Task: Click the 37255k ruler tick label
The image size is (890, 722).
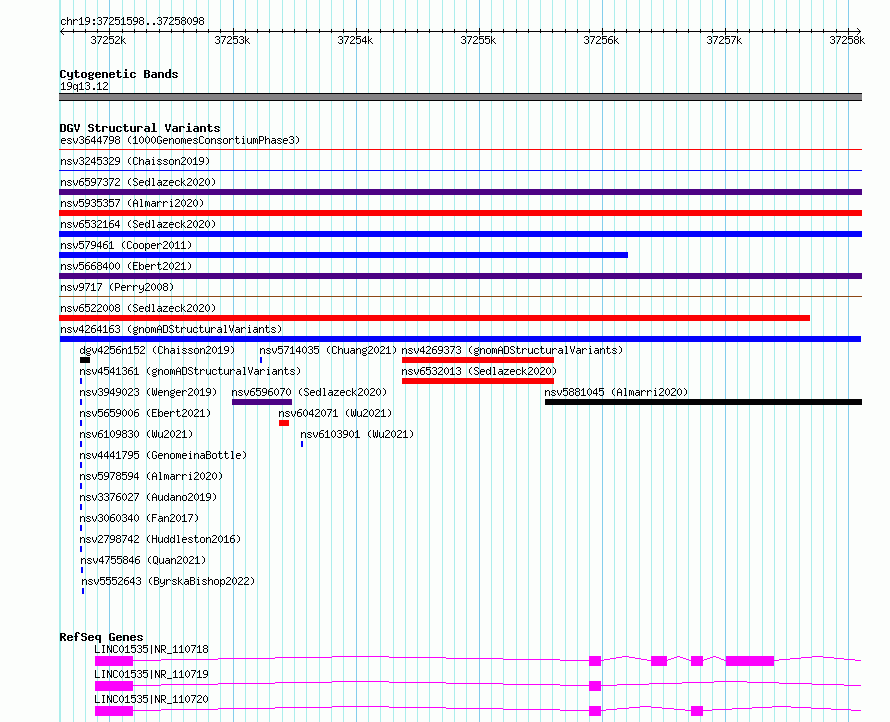Action: [x=478, y=40]
